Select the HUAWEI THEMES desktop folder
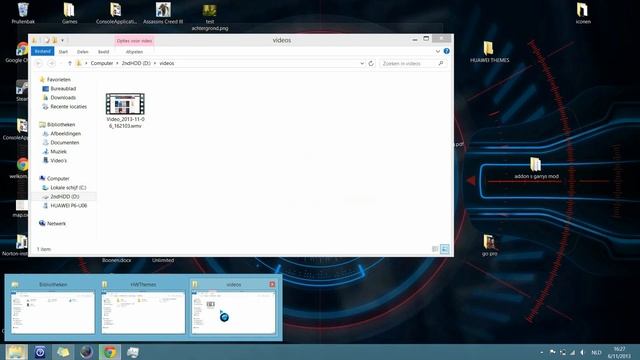 [x=489, y=52]
